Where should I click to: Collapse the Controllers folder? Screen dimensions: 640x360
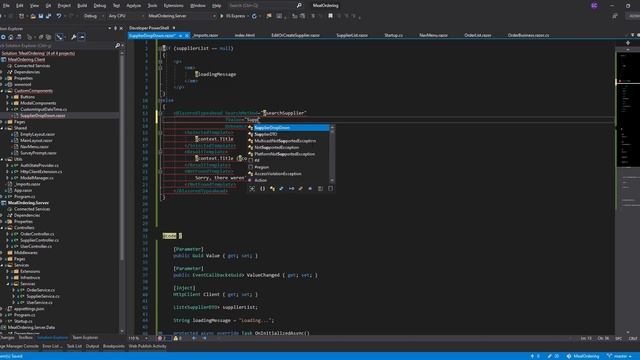click(2, 228)
